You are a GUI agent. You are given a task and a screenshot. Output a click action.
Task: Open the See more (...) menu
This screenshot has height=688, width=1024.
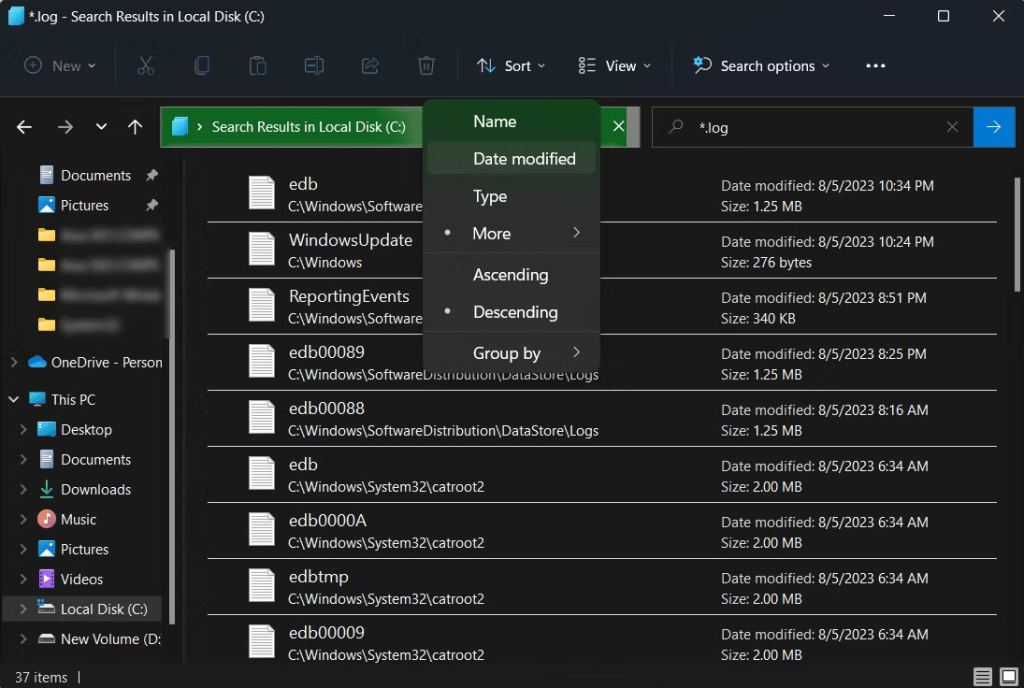point(875,65)
